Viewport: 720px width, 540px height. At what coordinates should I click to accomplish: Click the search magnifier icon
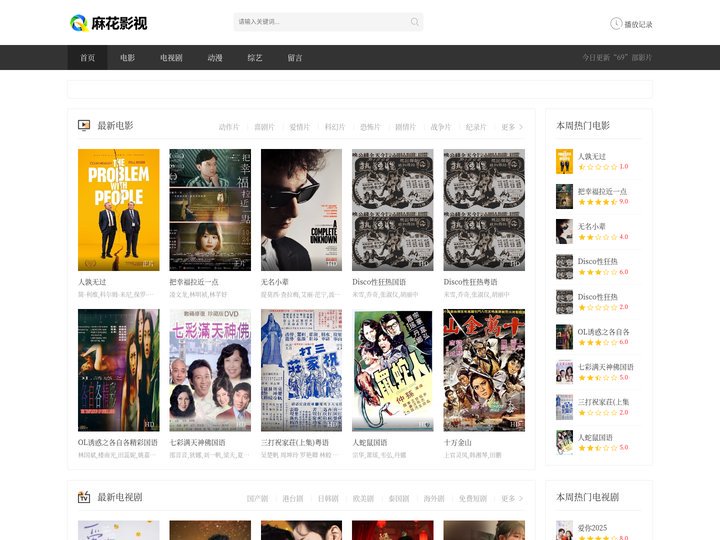tap(415, 22)
